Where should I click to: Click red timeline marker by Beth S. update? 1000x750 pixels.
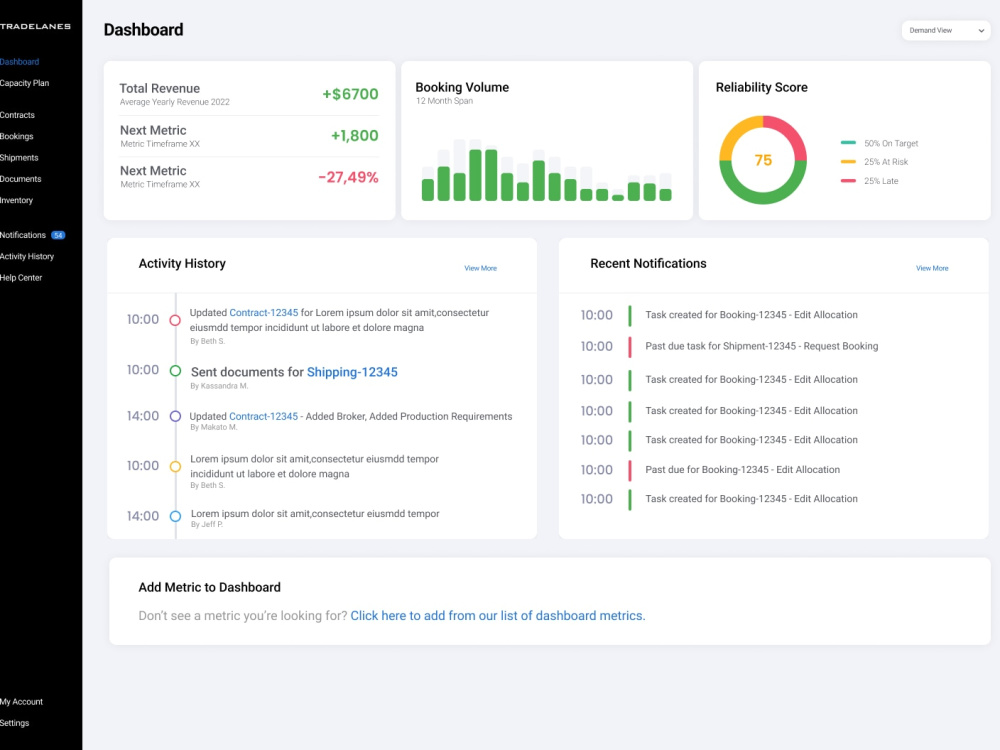click(175, 320)
